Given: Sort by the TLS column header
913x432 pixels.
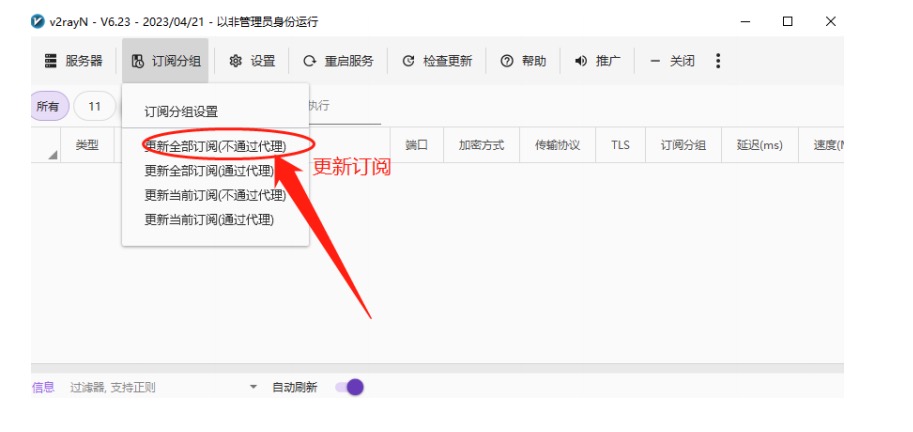Looking at the screenshot, I should (620, 145).
